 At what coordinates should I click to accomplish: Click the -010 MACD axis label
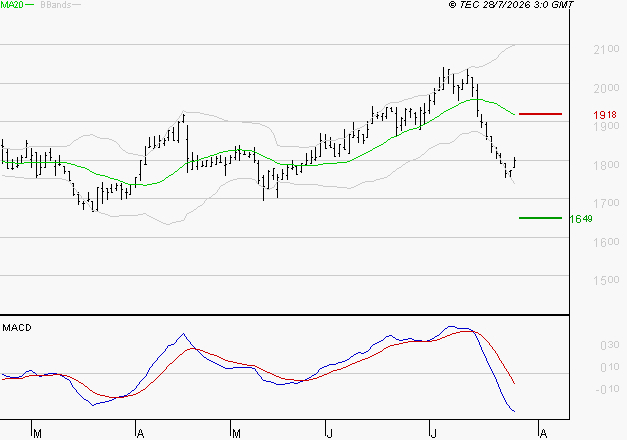coord(607,389)
